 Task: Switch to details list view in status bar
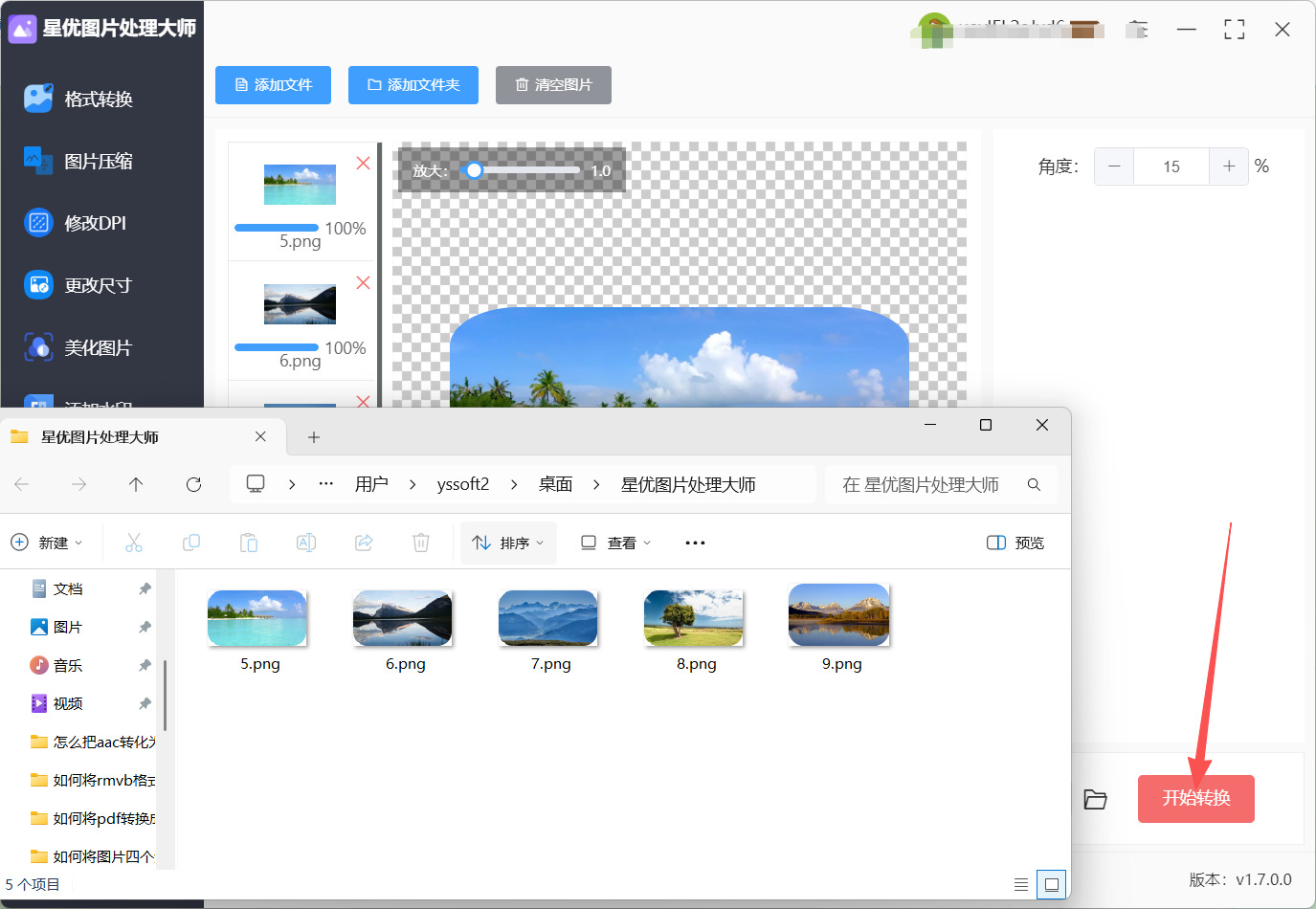(1021, 884)
